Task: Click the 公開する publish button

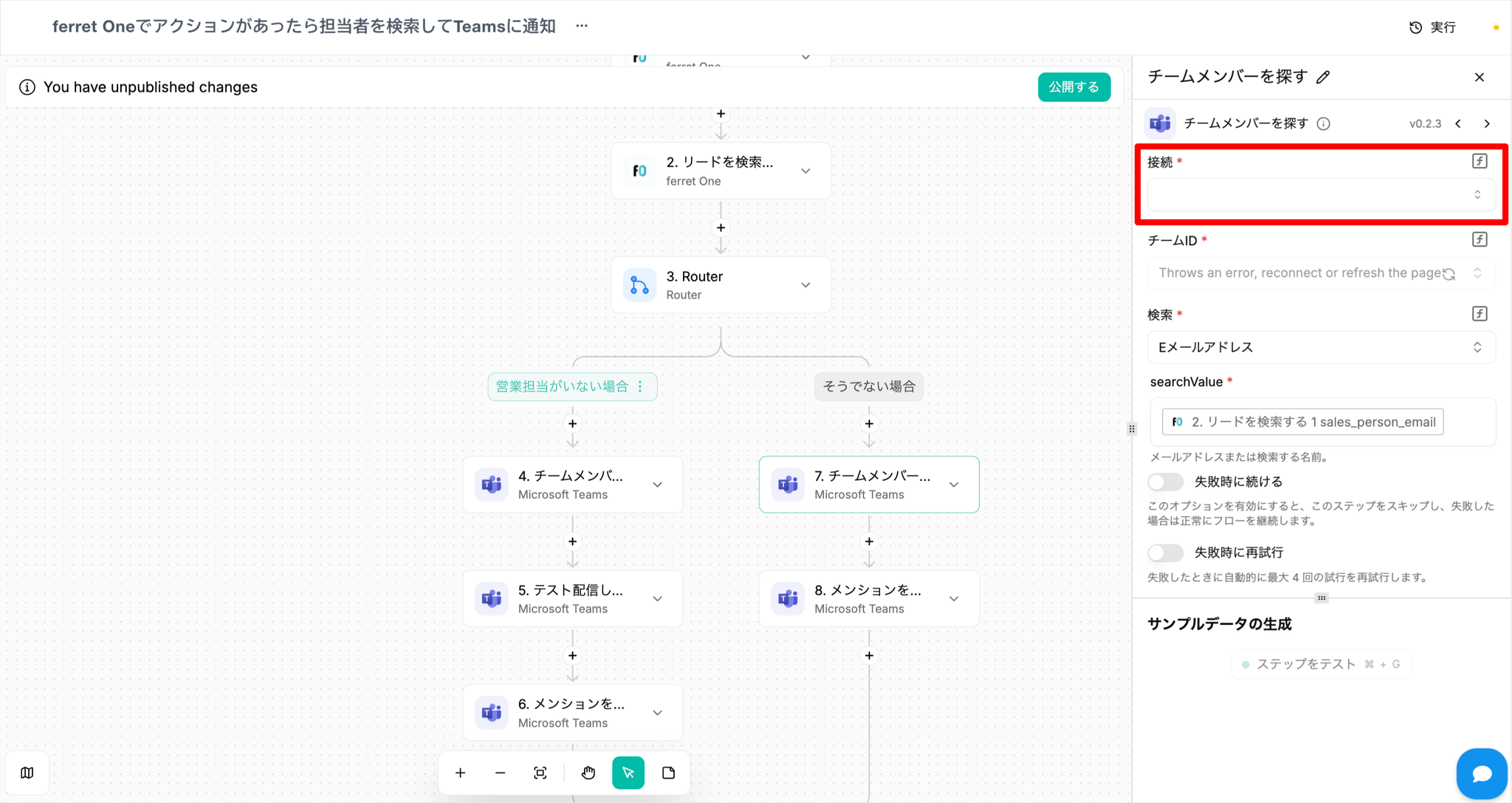Action: tap(1073, 87)
